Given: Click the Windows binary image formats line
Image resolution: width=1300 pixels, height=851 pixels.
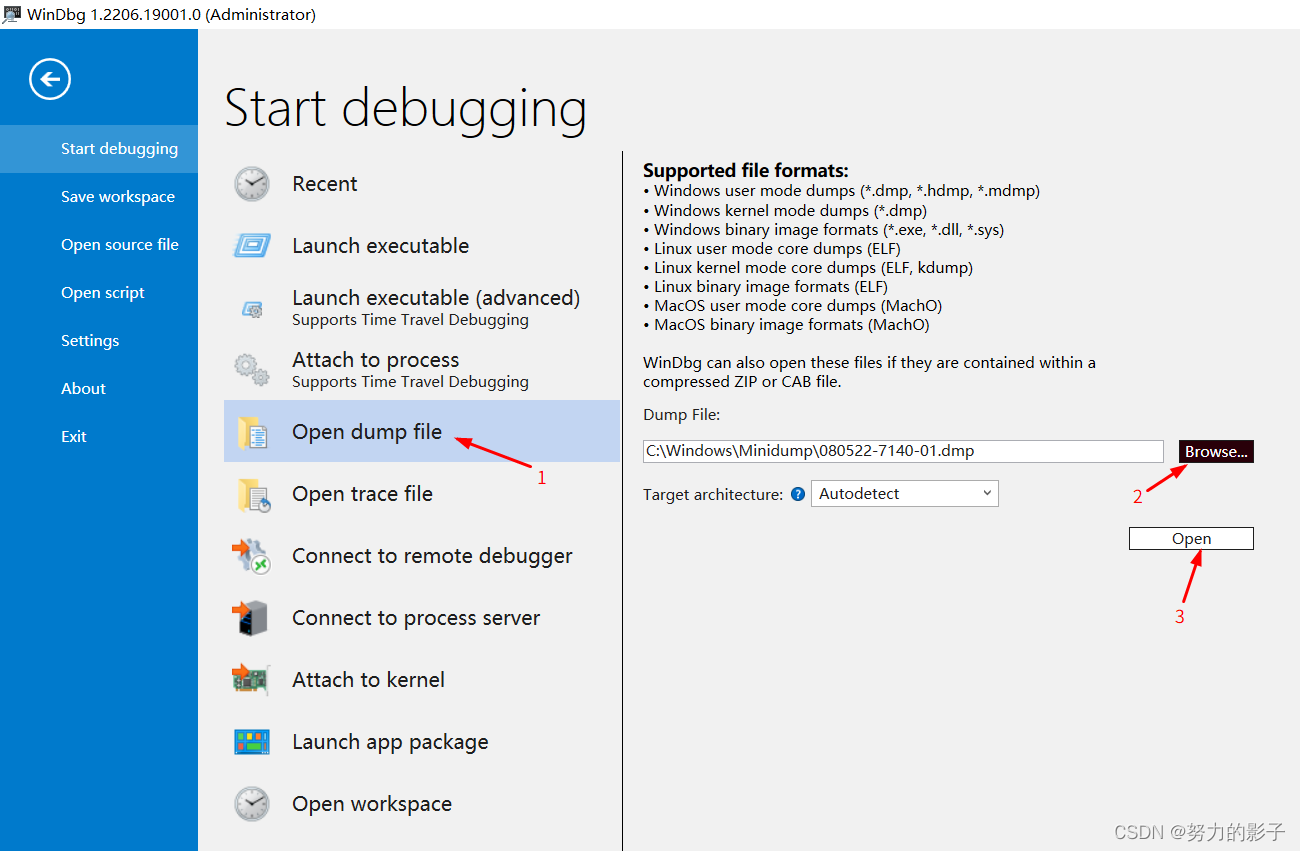Looking at the screenshot, I should pyautogui.click(x=823, y=230).
